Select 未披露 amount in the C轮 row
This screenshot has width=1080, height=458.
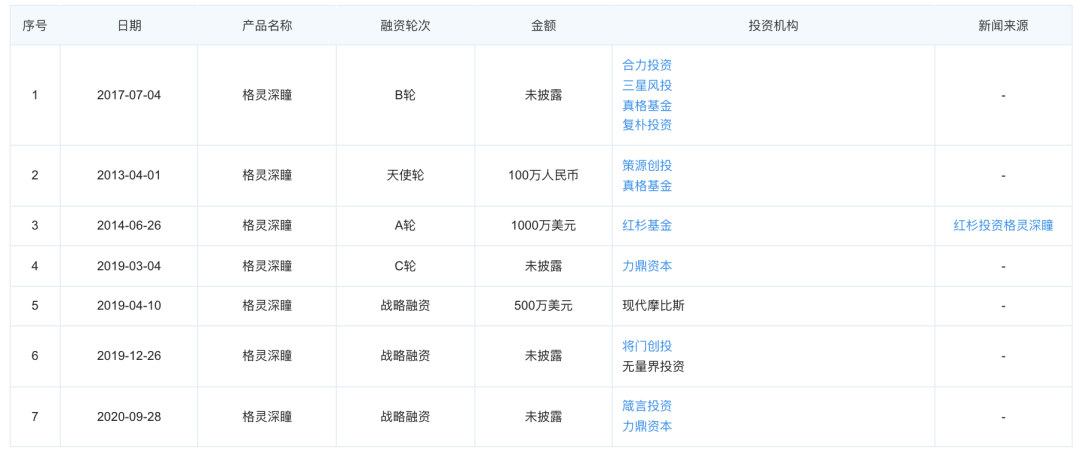(x=543, y=266)
